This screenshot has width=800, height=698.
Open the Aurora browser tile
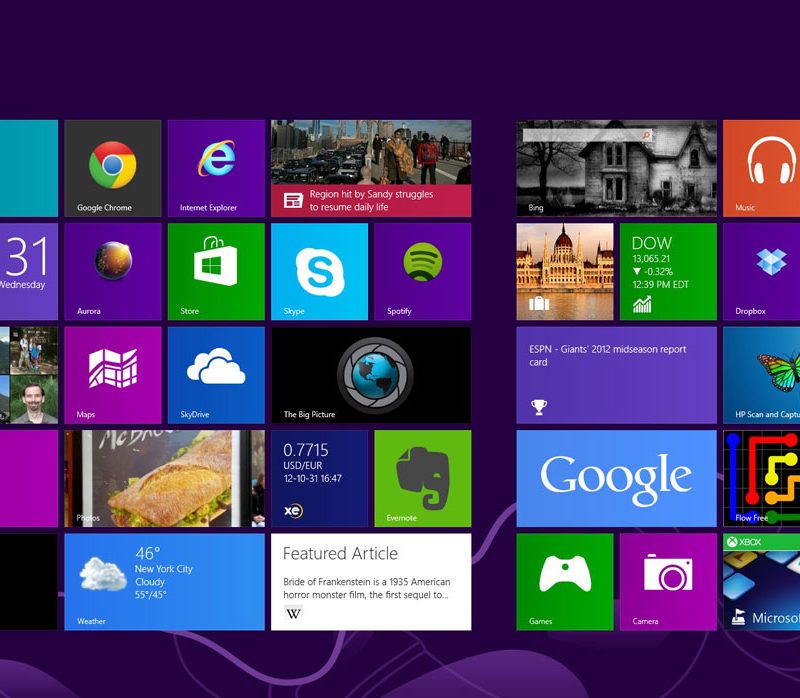(112, 270)
